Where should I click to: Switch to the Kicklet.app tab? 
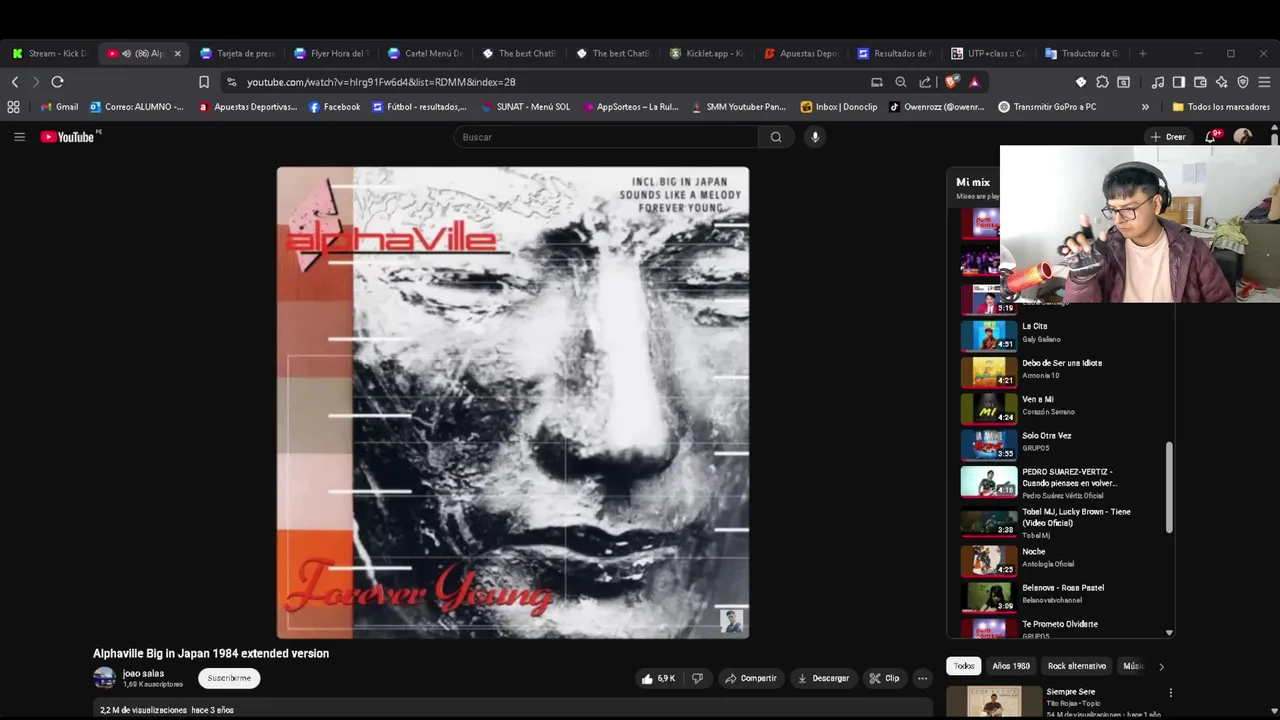706,53
